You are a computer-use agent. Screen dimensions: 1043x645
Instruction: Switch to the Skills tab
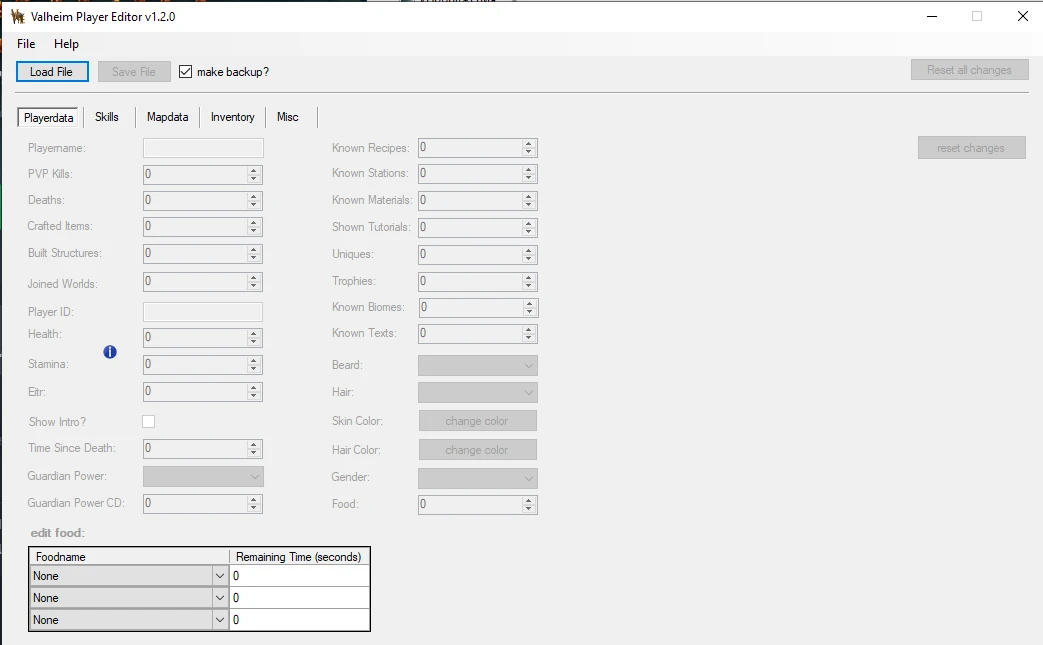pyautogui.click(x=107, y=117)
